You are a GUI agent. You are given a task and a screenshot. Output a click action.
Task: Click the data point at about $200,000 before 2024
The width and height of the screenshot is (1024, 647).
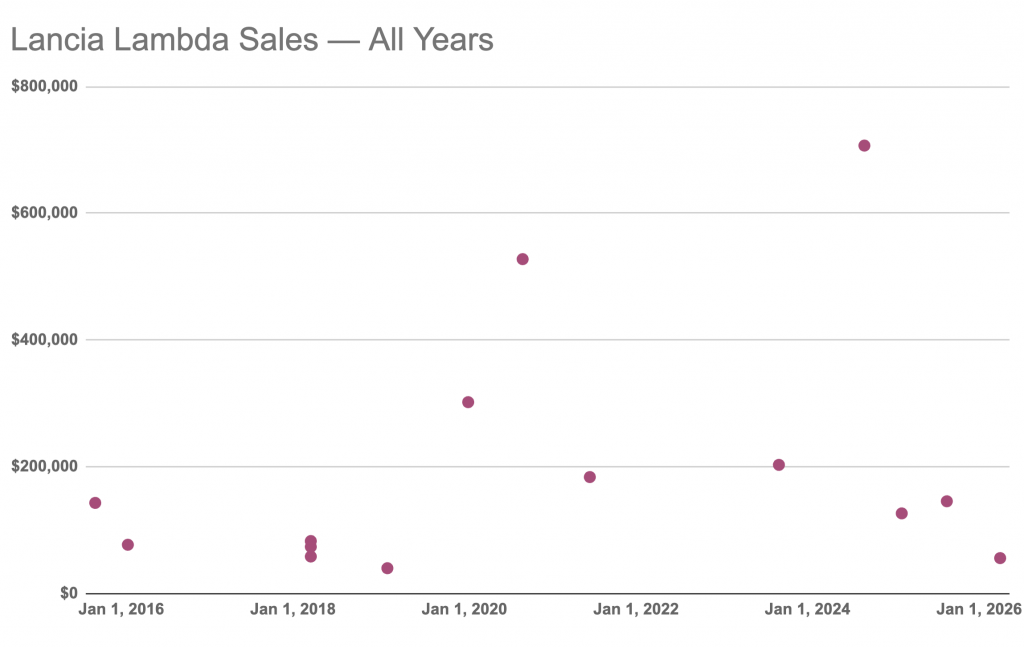(x=778, y=465)
